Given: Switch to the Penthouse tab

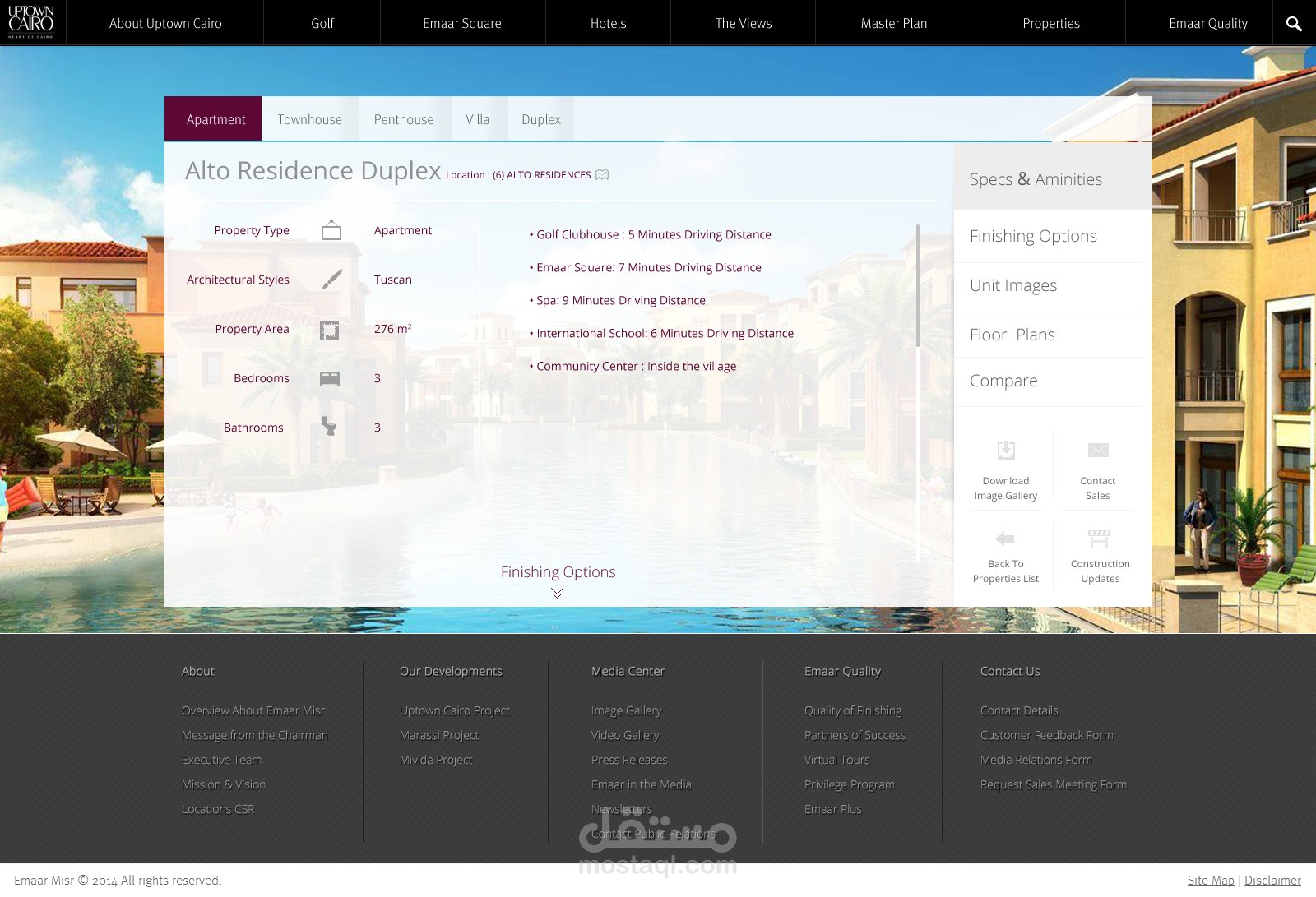Looking at the screenshot, I should pos(404,118).
